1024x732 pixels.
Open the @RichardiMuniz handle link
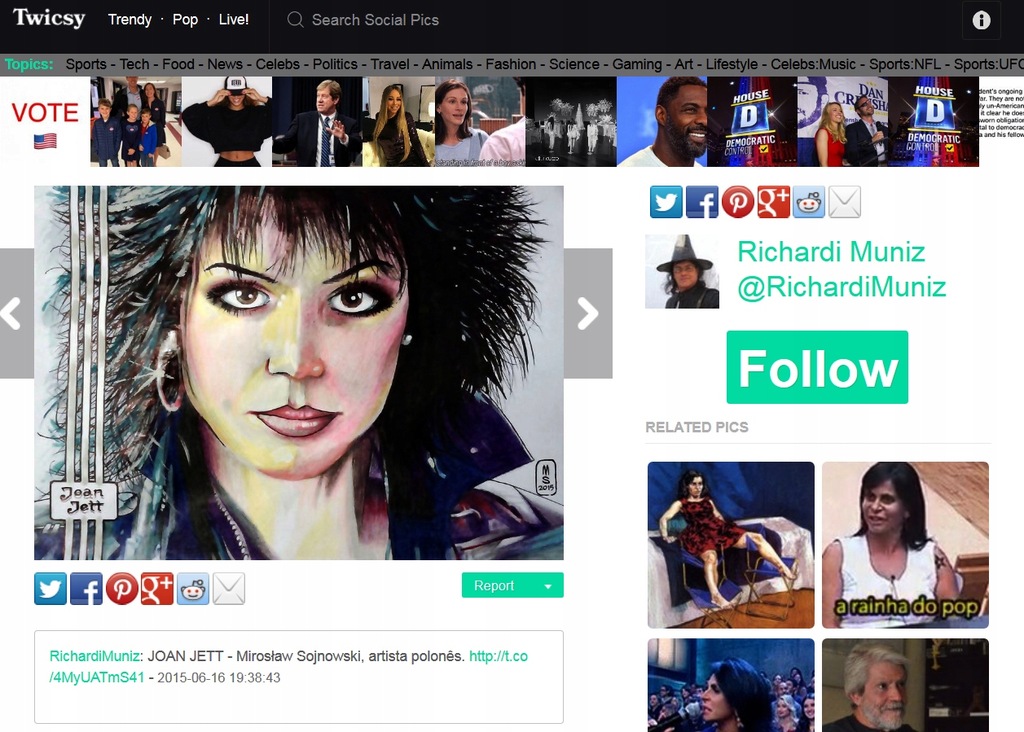(x=842, y=287)
